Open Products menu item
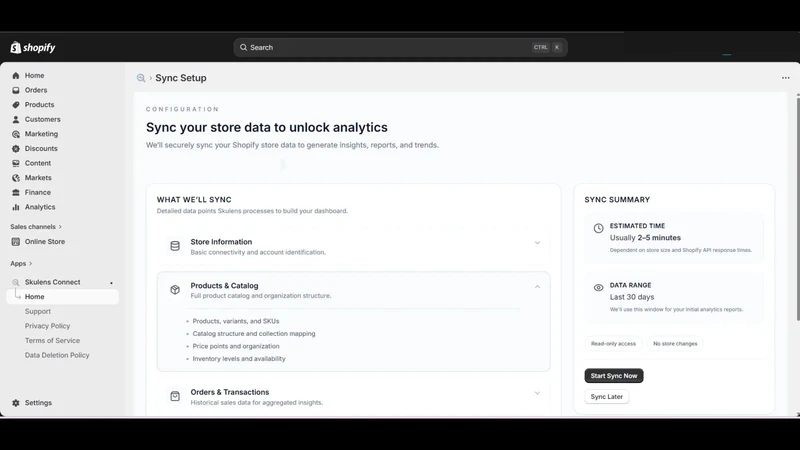This screenshot has width=800, height=450. [39, 105]
